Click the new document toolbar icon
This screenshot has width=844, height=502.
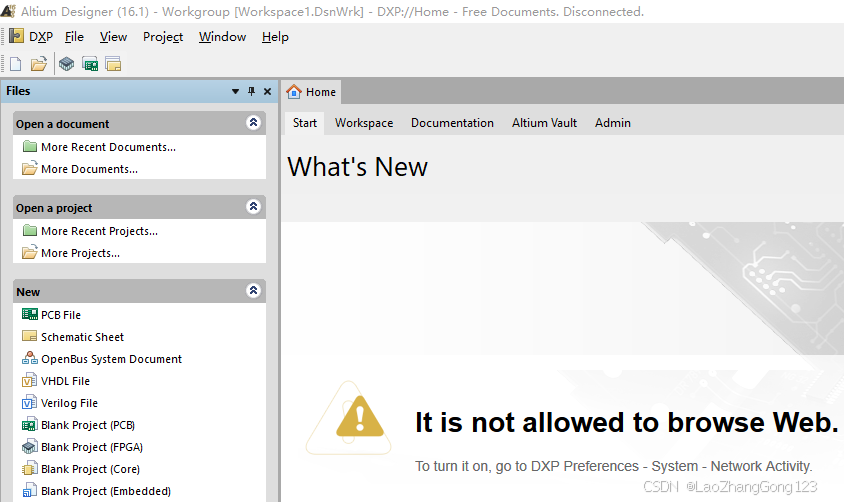pos(16,64)
